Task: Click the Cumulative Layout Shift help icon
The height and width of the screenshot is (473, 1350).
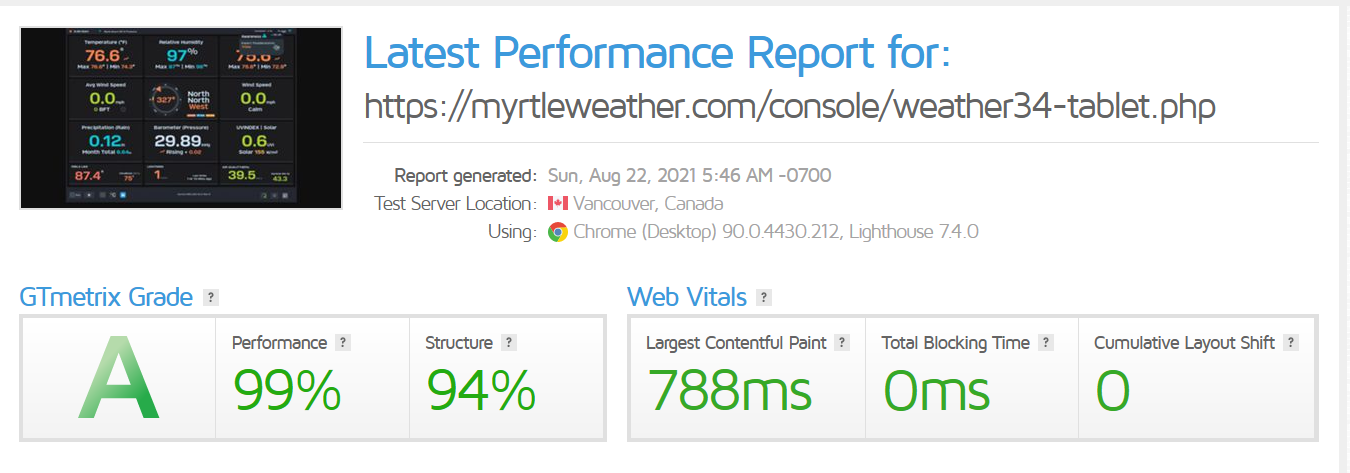Action: 1291,343
